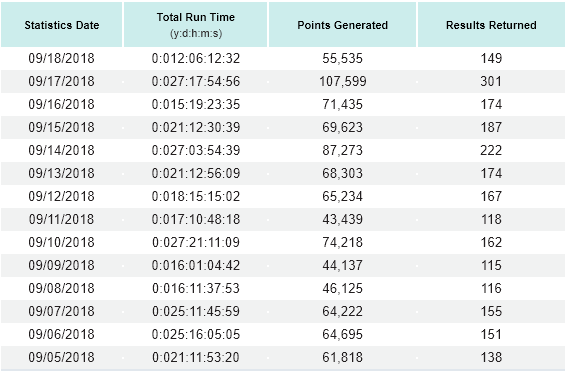
Task: Select the 09/09/2018 date cell
Action: coord(62,265)
